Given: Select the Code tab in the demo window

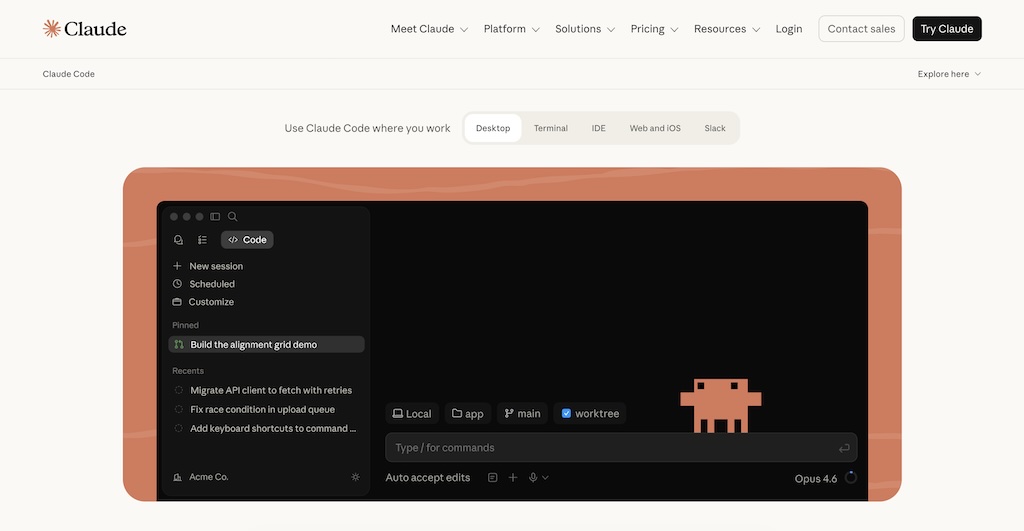Looking at the screenshot, I should click(x=247, y=240).
